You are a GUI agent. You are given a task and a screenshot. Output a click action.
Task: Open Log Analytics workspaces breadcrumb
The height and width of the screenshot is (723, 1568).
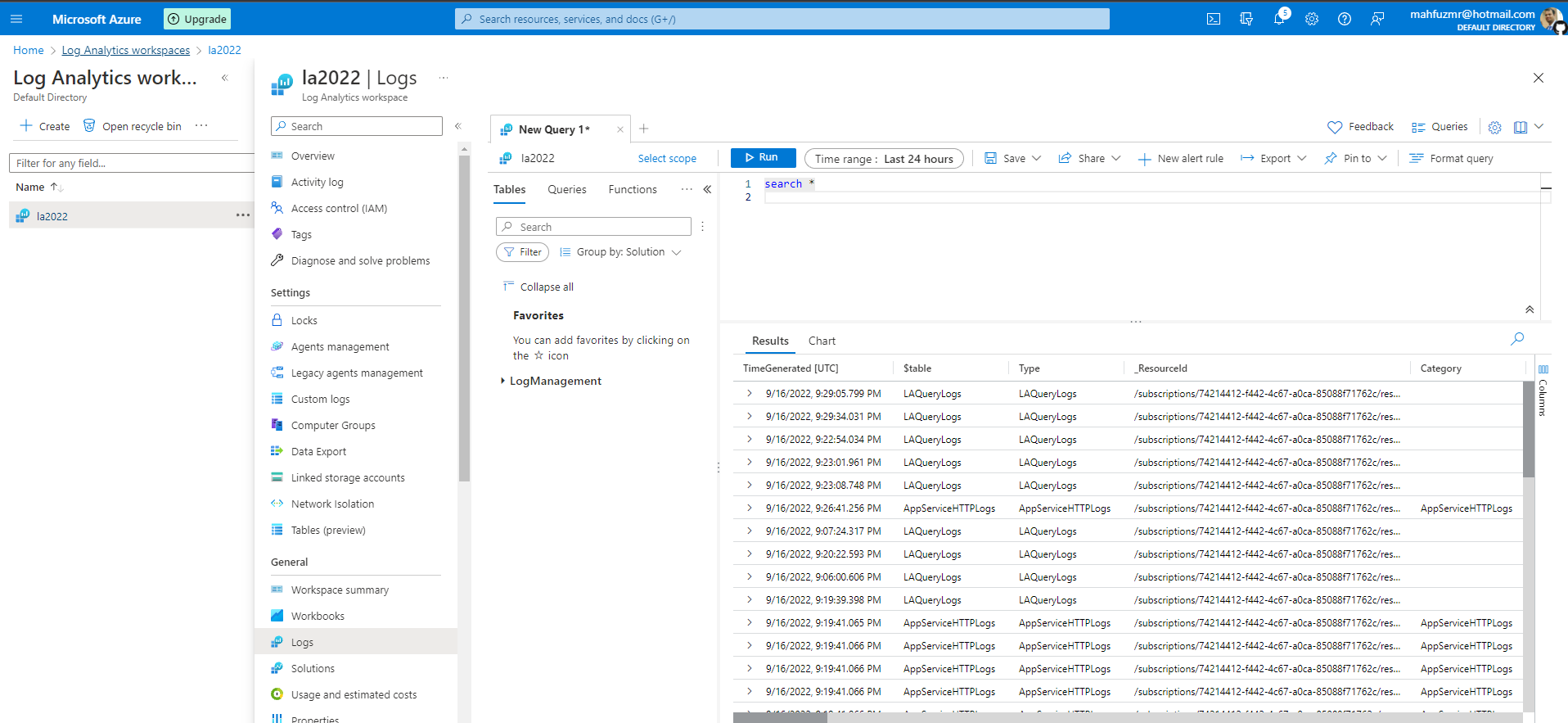pos(126,50)
